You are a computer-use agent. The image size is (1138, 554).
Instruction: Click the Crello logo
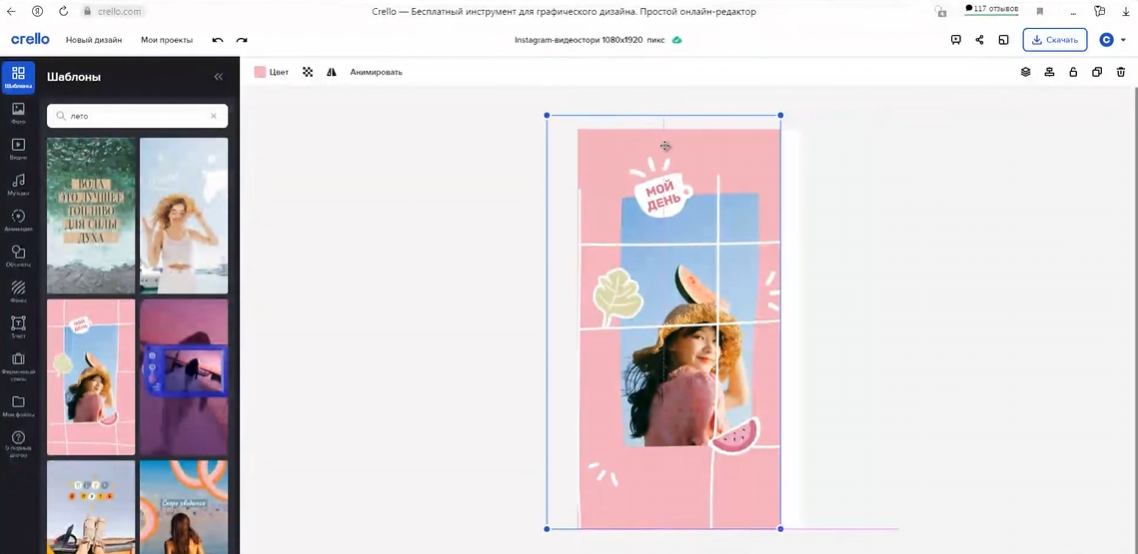[x=30, y=39]
